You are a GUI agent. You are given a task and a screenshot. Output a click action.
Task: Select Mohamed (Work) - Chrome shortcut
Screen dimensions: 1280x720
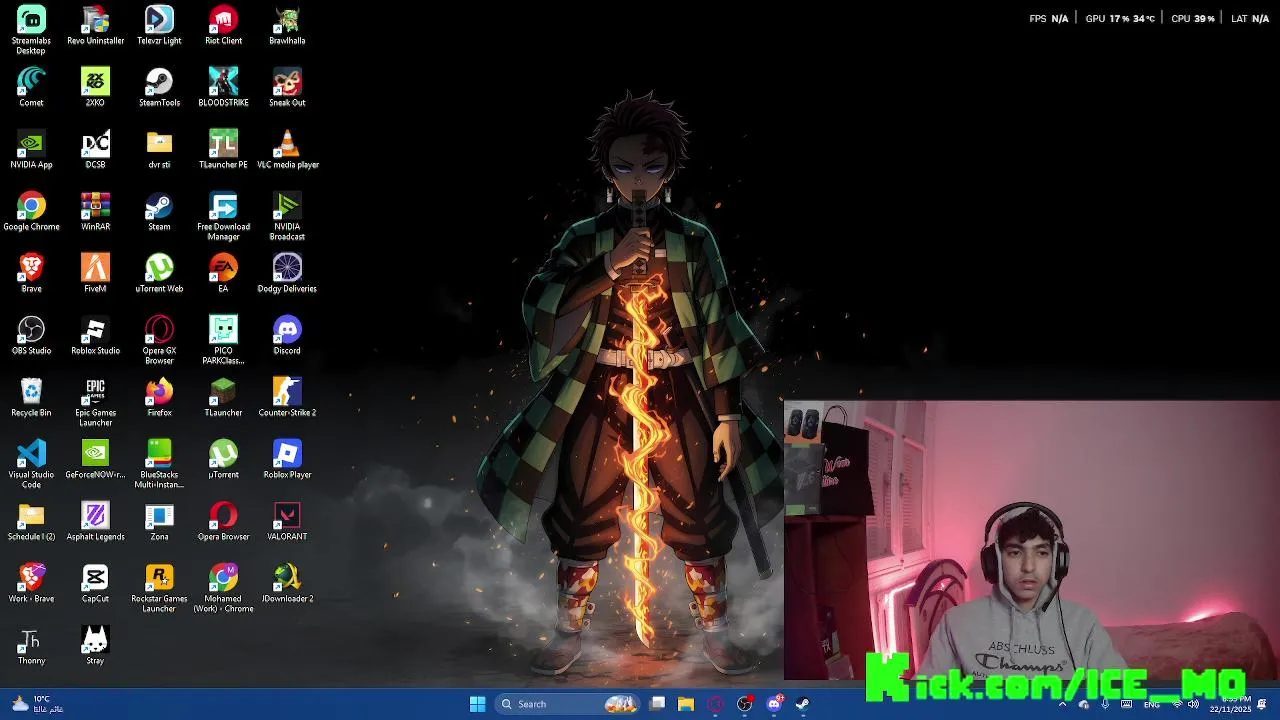(223, 588)
